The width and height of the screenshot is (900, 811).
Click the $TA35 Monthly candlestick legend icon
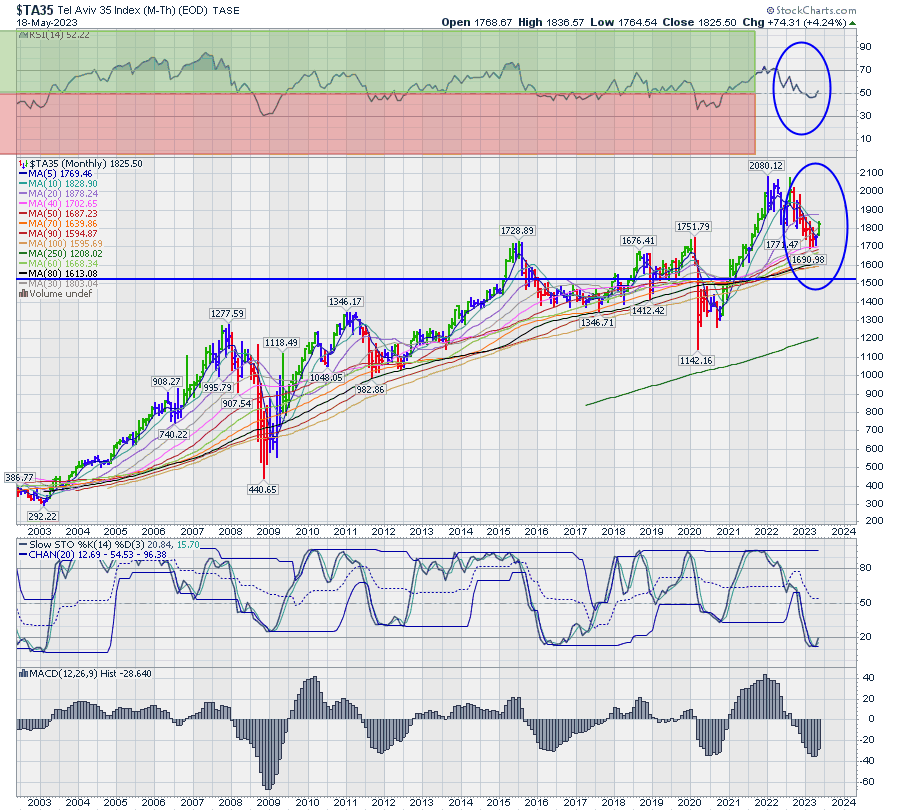(23, 163)
